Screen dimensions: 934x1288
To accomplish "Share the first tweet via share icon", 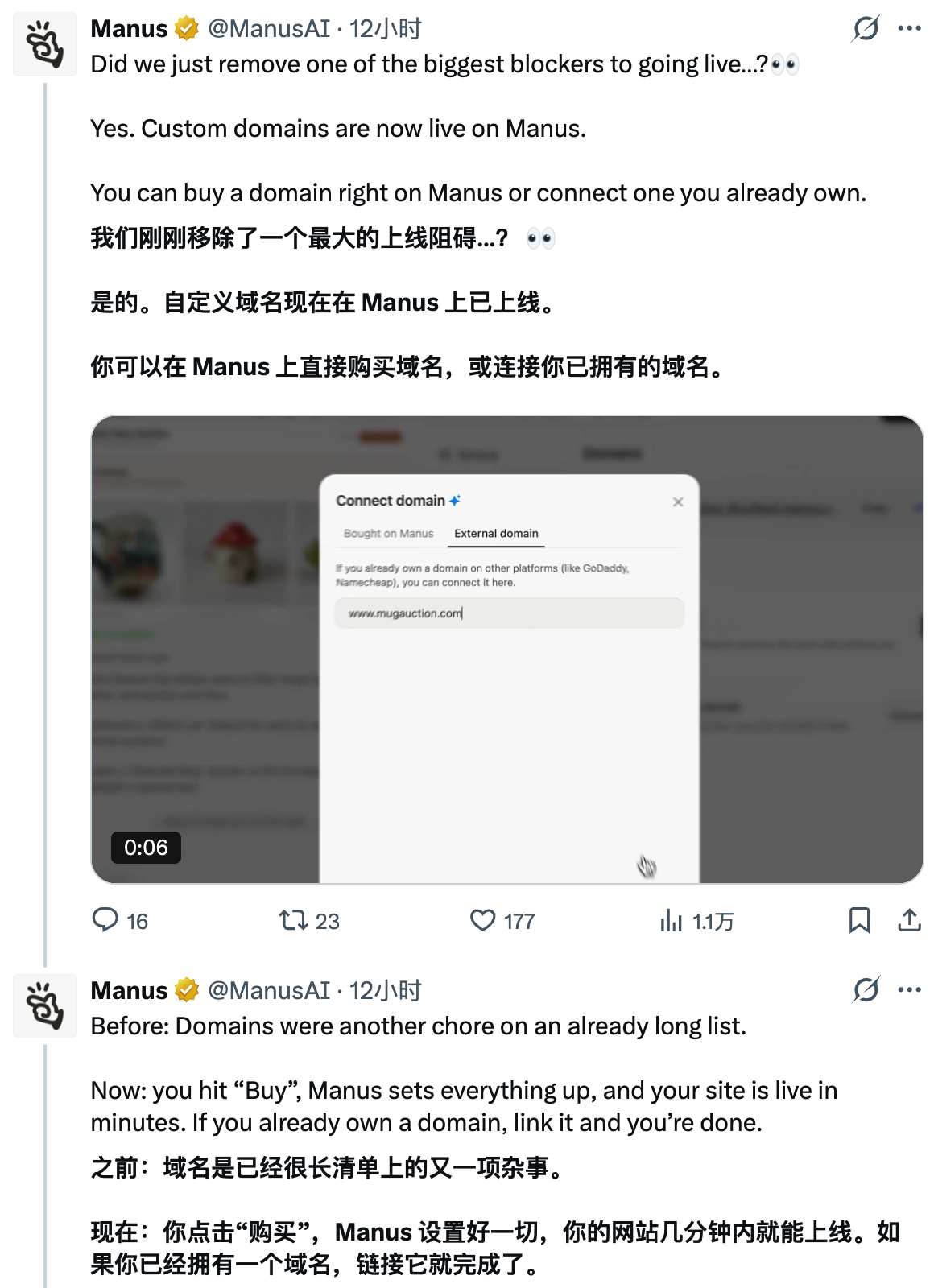I will [909, 920].
